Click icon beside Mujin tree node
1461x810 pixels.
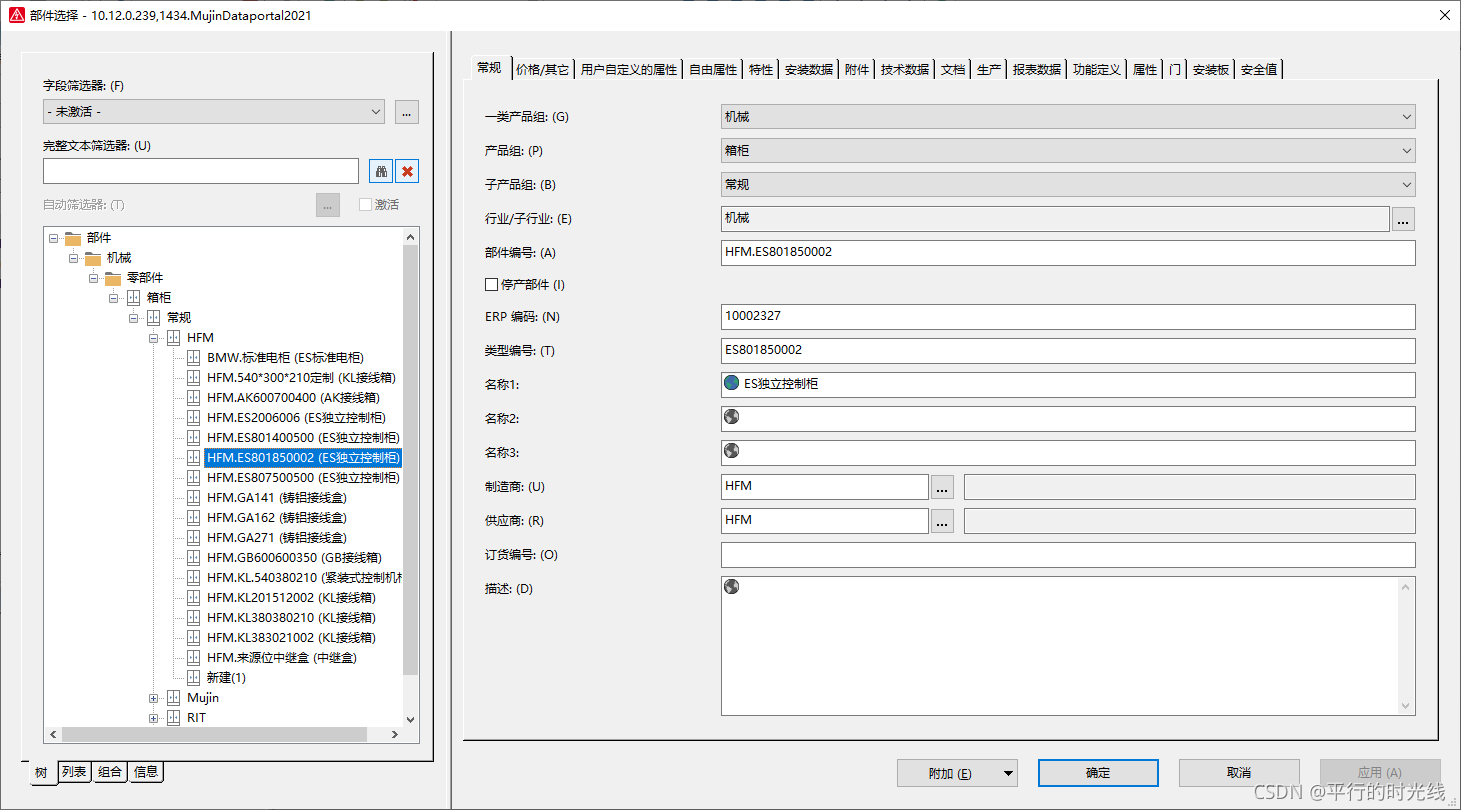[x=173, y=697]
